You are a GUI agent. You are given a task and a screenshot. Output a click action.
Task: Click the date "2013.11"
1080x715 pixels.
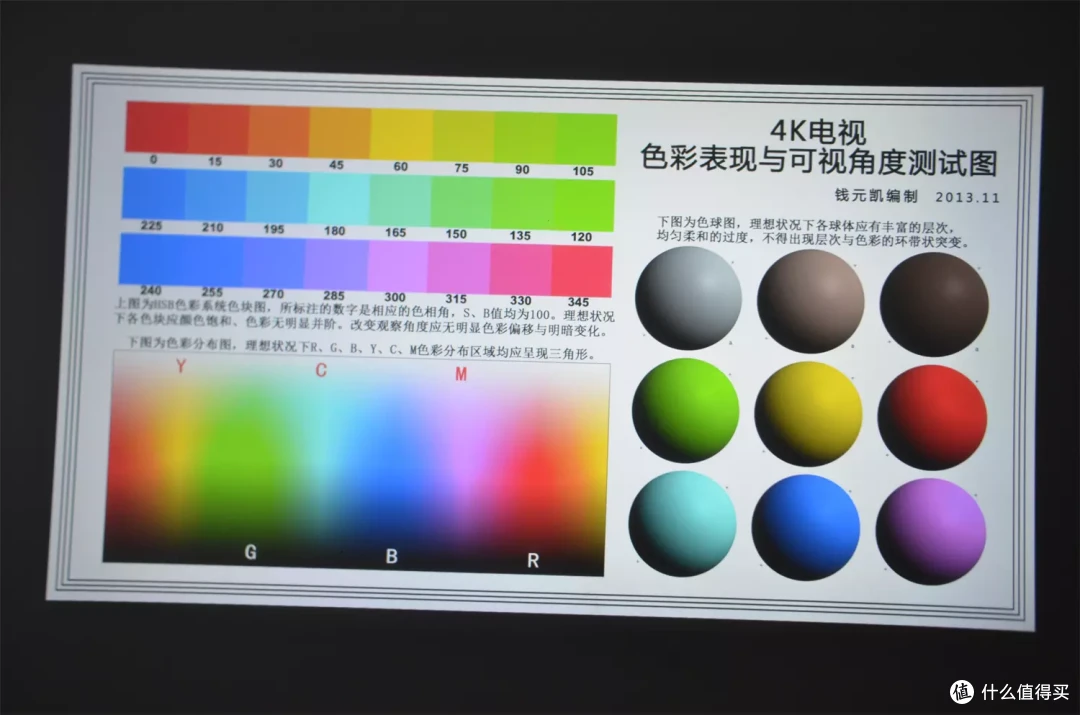(x=967, y=198)
